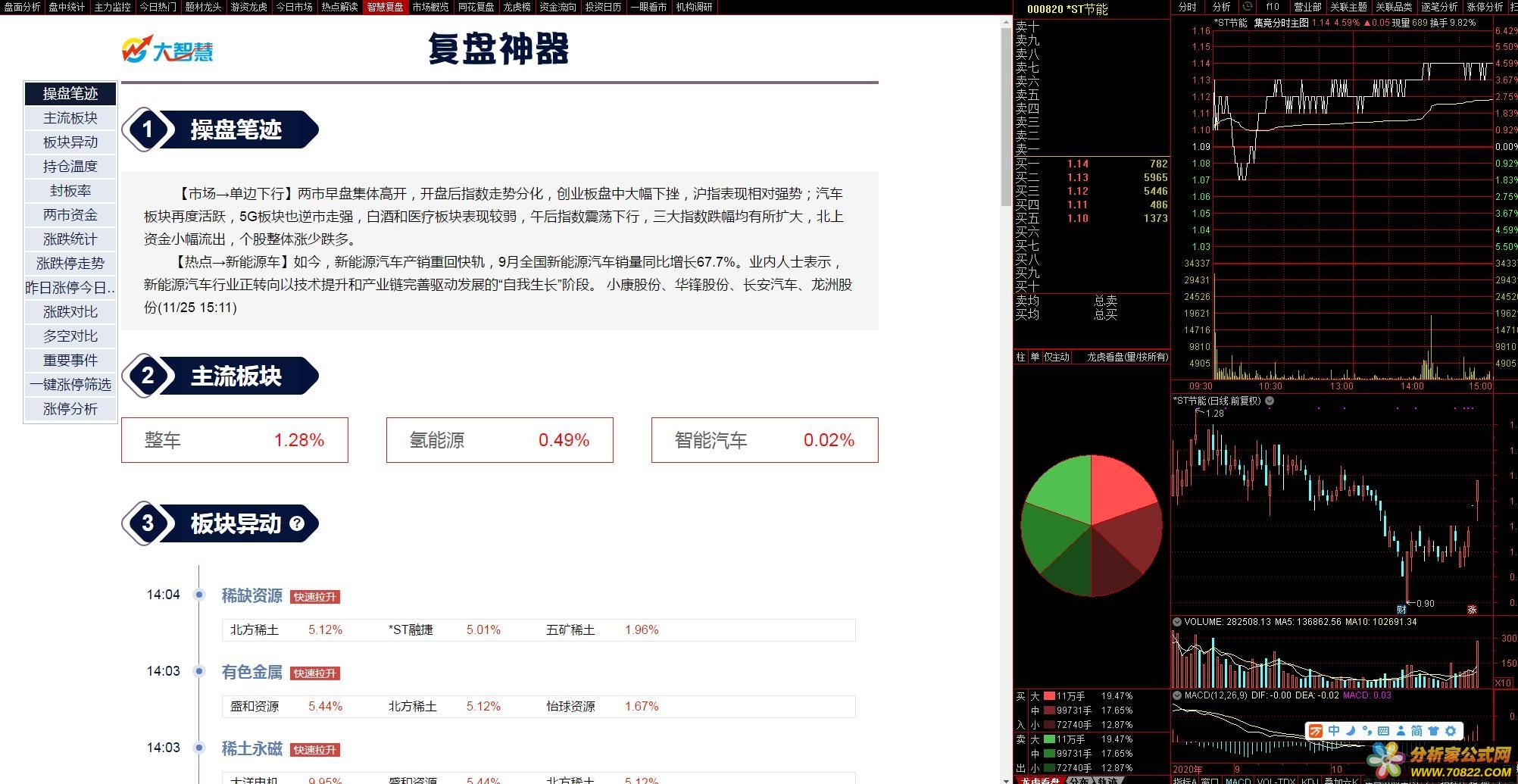Open the 龙虎榜 top tab
Image resolution: width=1518 pixels, height=784 pixels.
tap(517, 7)
